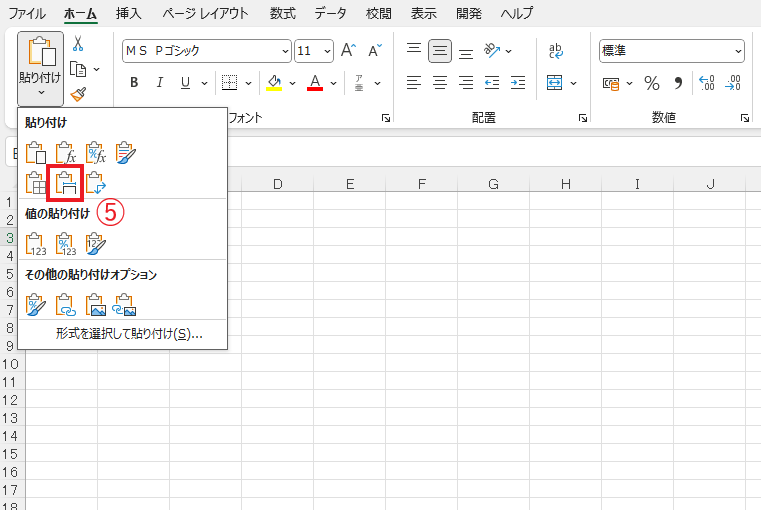The height and width of the screenshot is (510, 761).
Task: Open the 表示 tab
Action: pyautogui.click(x=424, y=13)
